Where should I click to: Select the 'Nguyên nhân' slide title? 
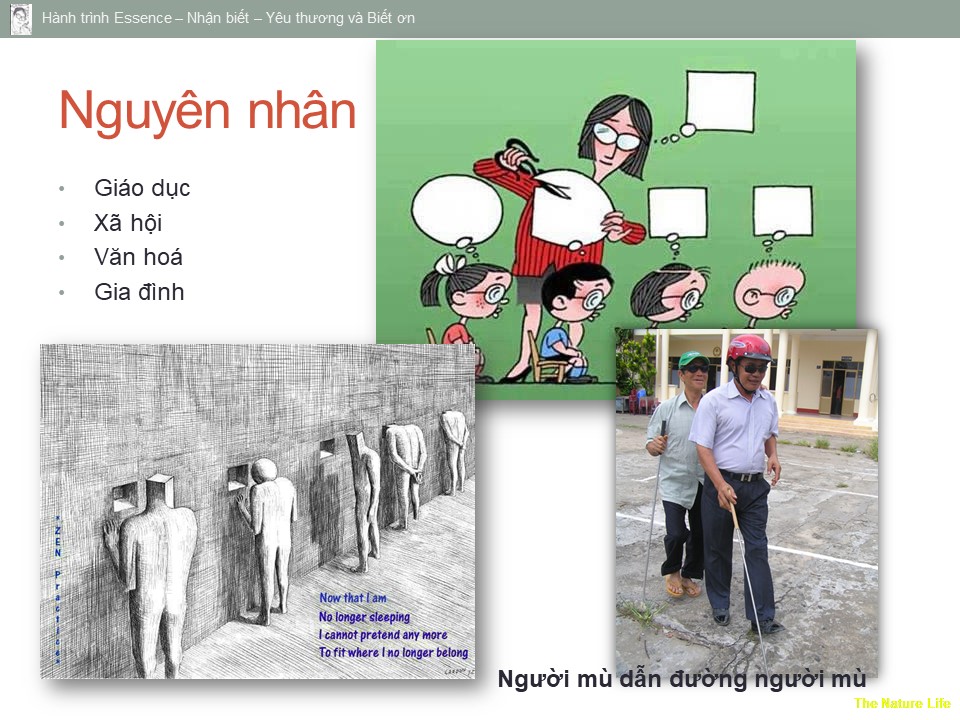point(208,111)
